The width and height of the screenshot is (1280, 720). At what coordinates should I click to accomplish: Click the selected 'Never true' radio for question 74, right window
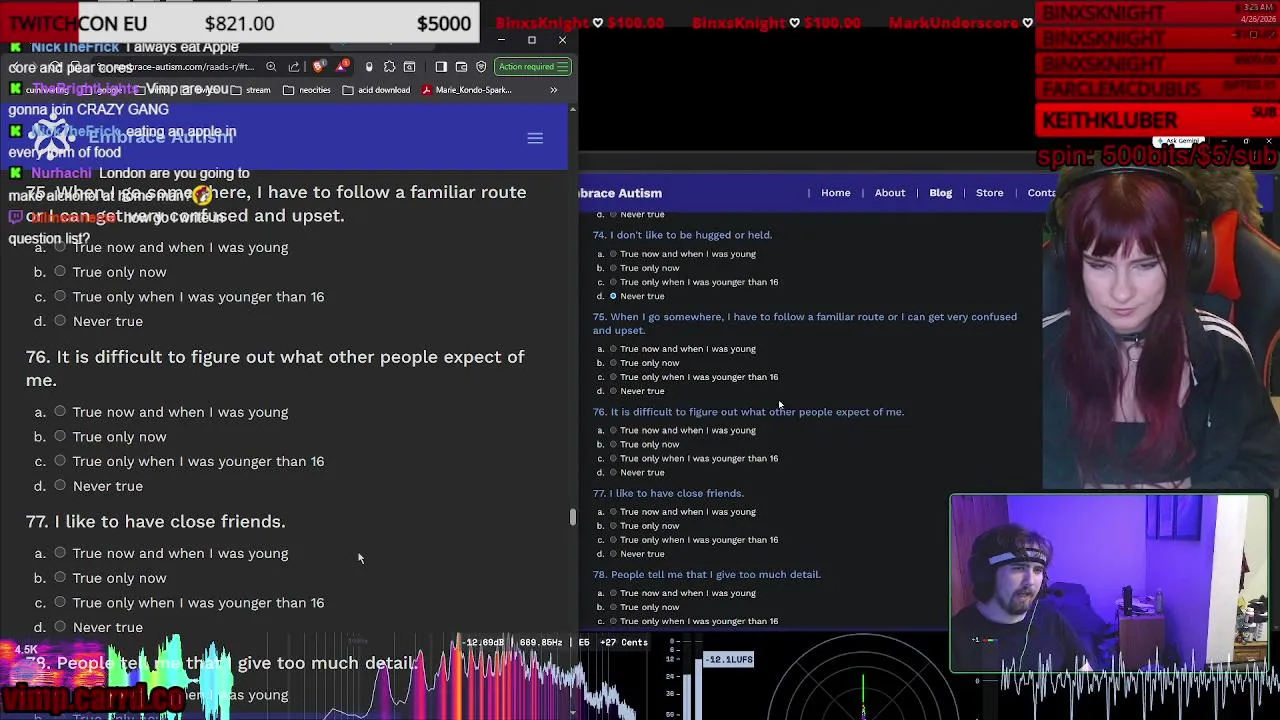pos(613,296)
